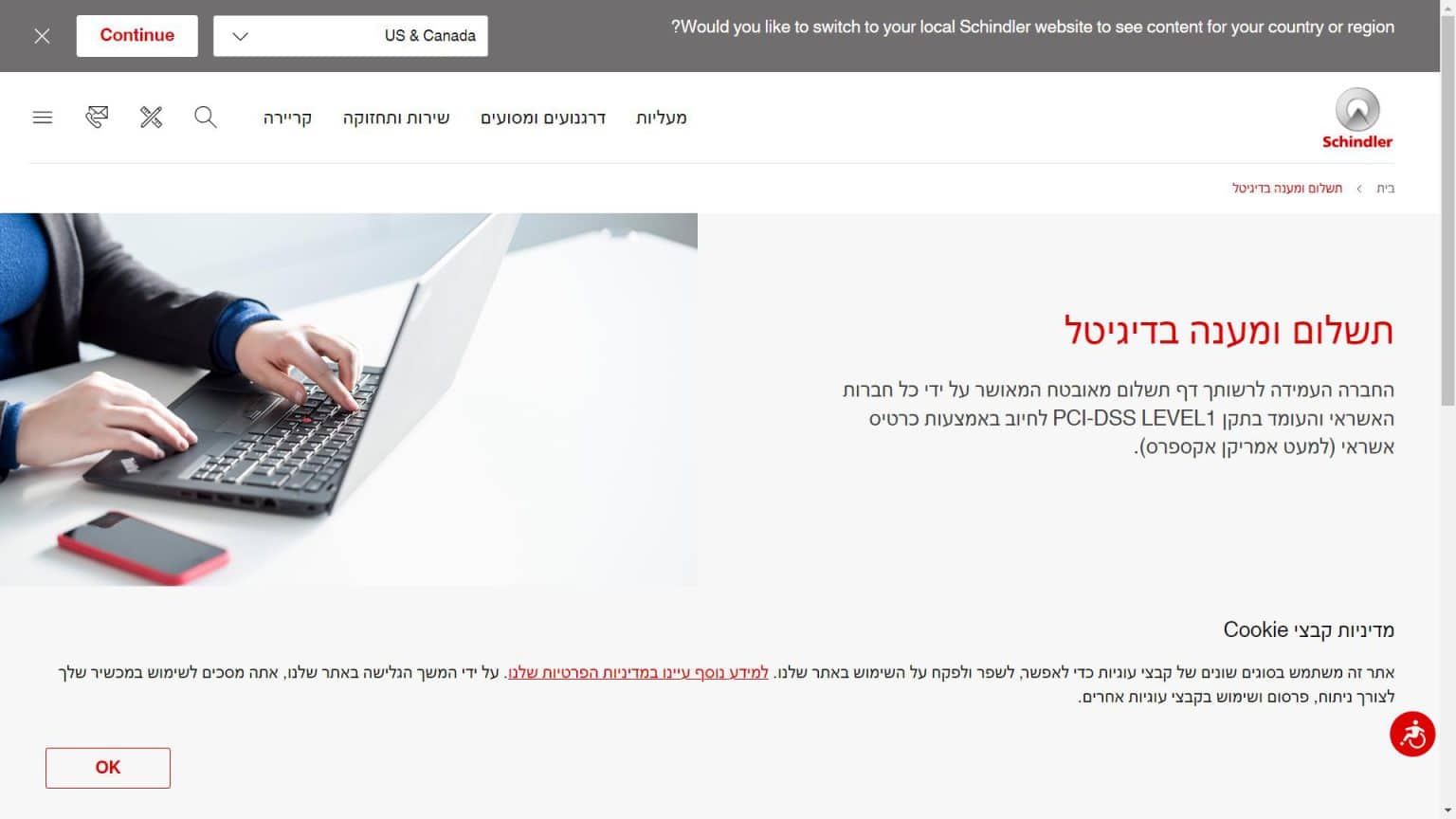Click the service tools wrench icon
This screenshot has width=1456, height=819.
coord(152,118)
